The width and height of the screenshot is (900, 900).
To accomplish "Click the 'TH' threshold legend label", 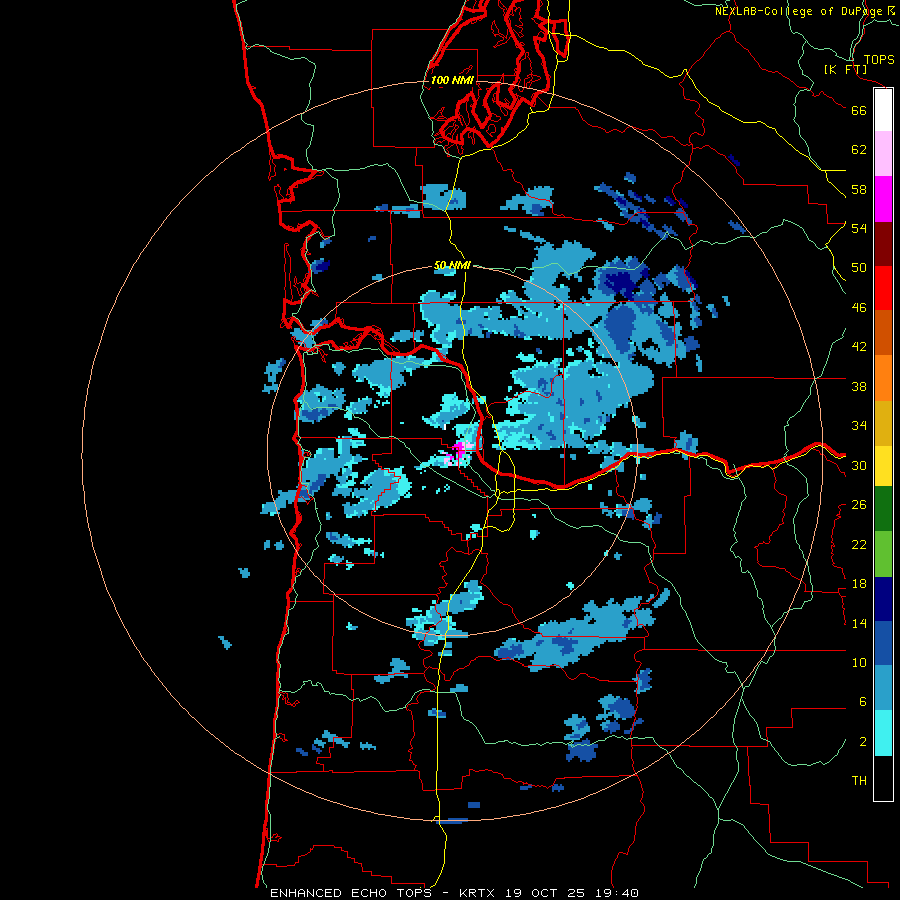I will click(859, 781).
